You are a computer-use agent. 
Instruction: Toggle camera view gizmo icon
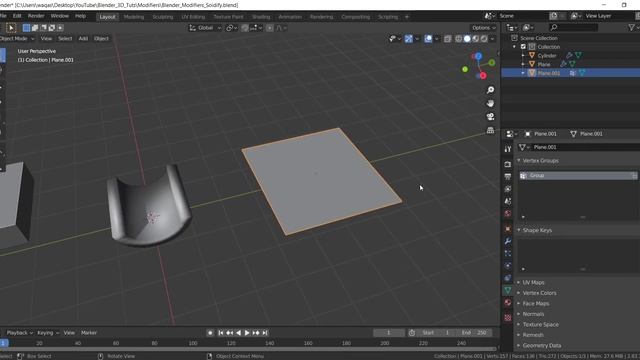tap(490, 117)
